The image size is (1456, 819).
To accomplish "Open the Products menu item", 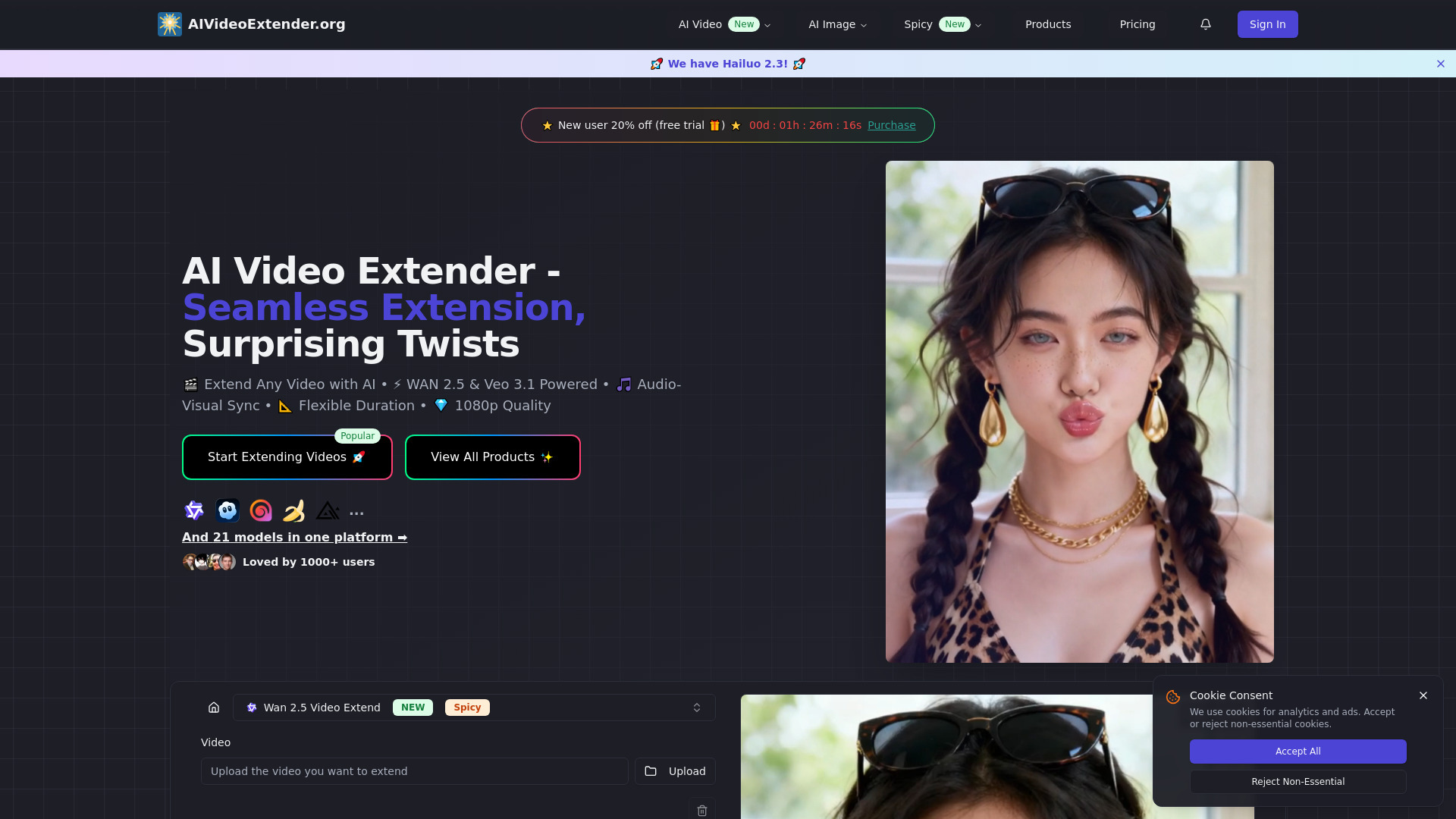I will [1048, 24].
